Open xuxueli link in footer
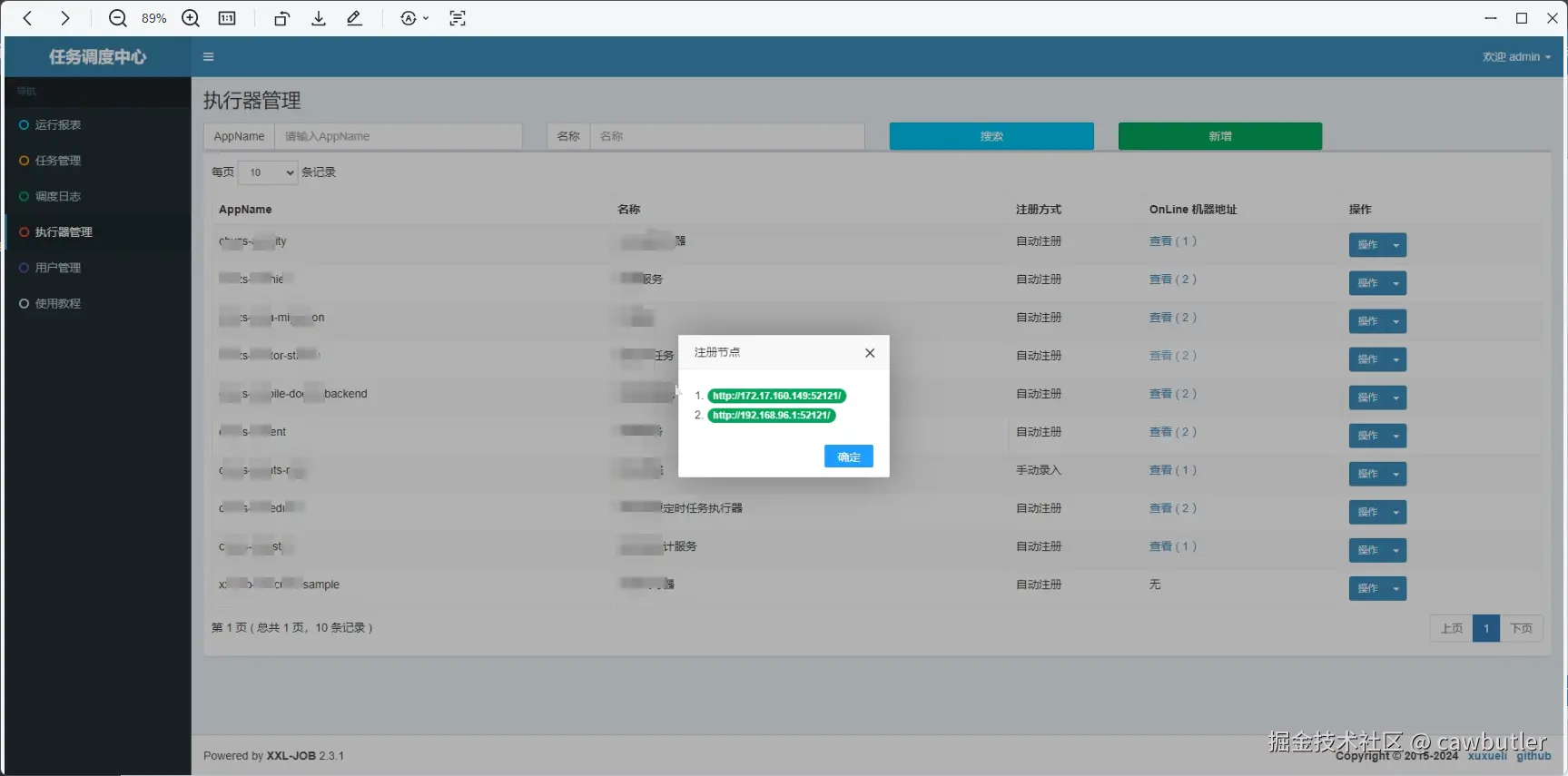Screen dimensions: 1568x776 pos(1487,756)
